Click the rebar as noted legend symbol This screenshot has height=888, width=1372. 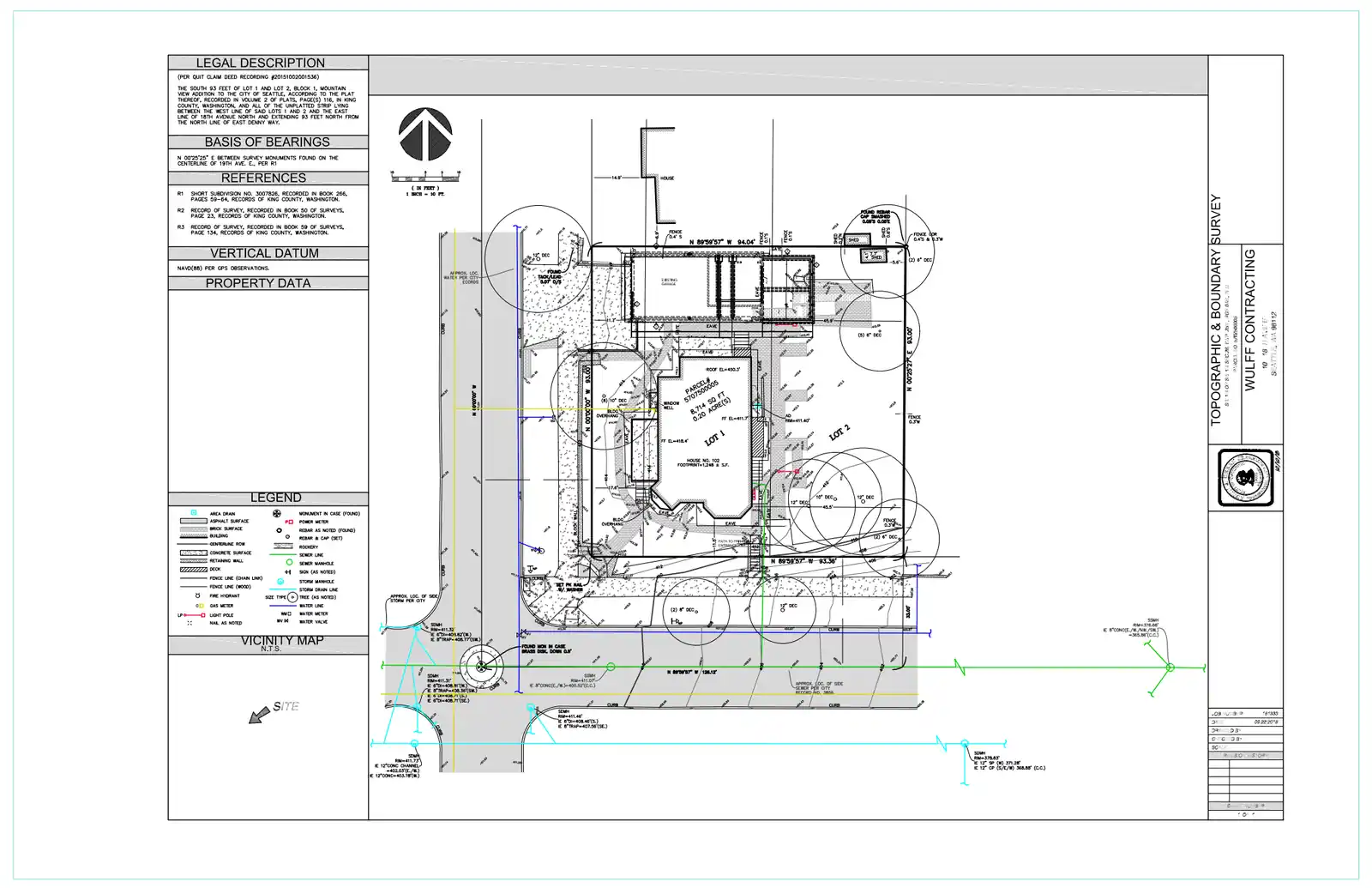point(279,530)
